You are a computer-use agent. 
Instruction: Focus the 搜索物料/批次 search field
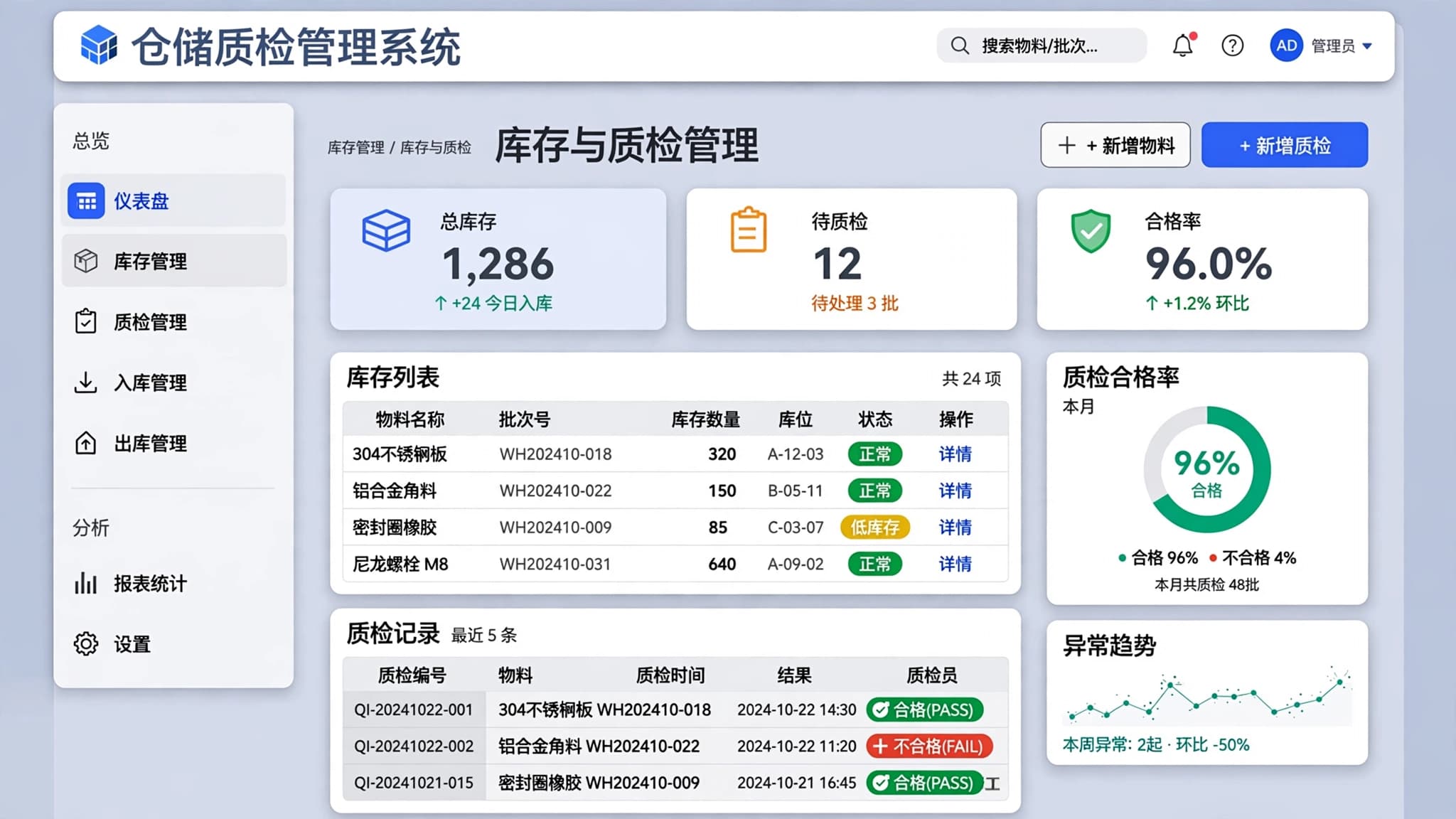point(1042,45)
